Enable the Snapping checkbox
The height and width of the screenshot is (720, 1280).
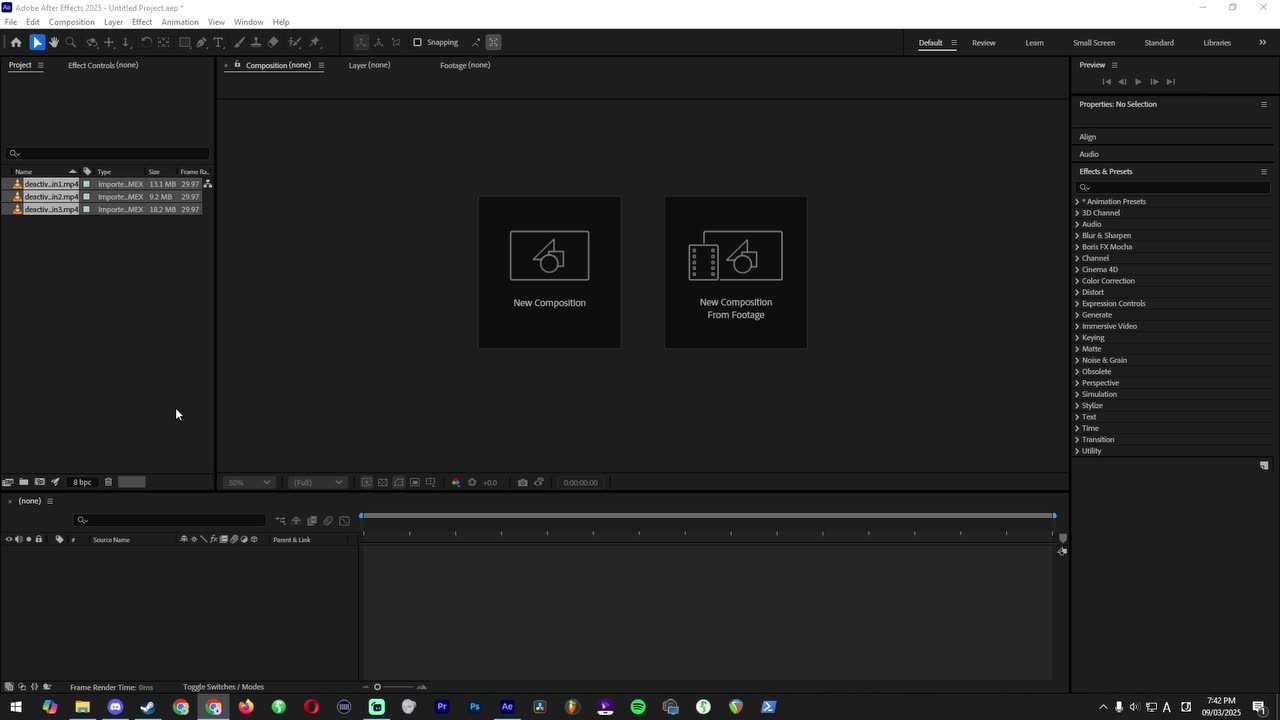click(x=418, y=42)
